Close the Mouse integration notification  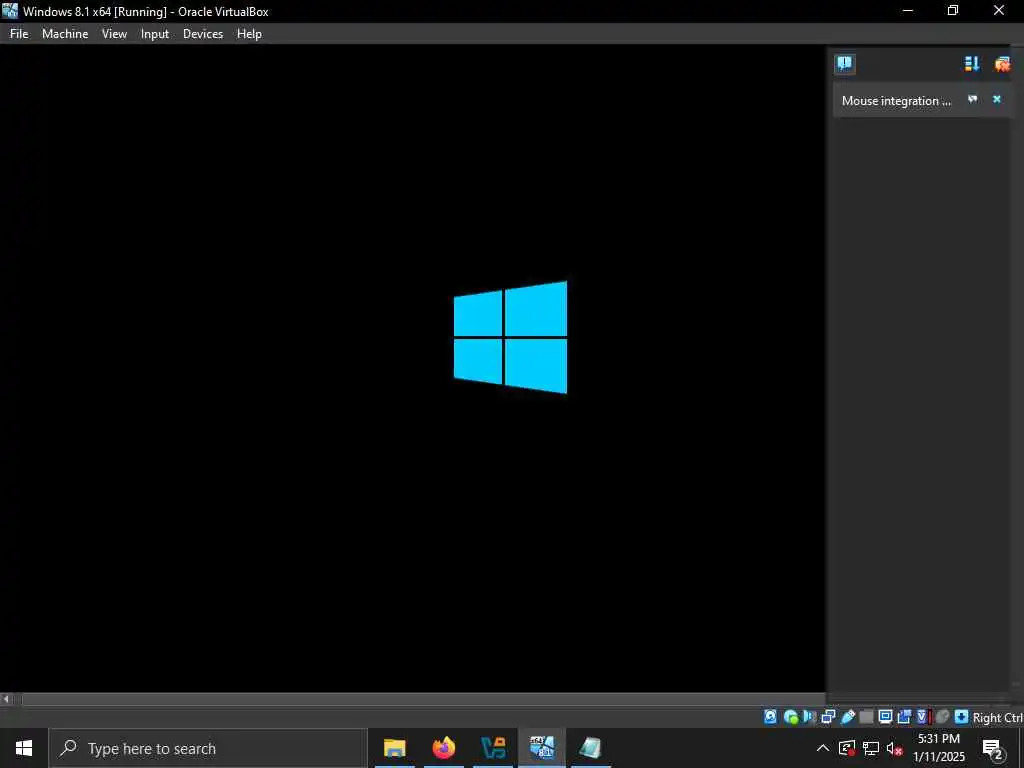click(997, 99)
